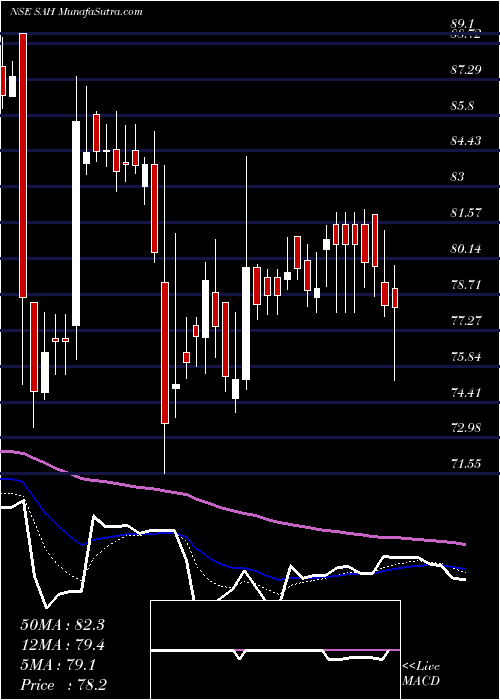Click the 71.55 price axis label

(x=466, y=464)
